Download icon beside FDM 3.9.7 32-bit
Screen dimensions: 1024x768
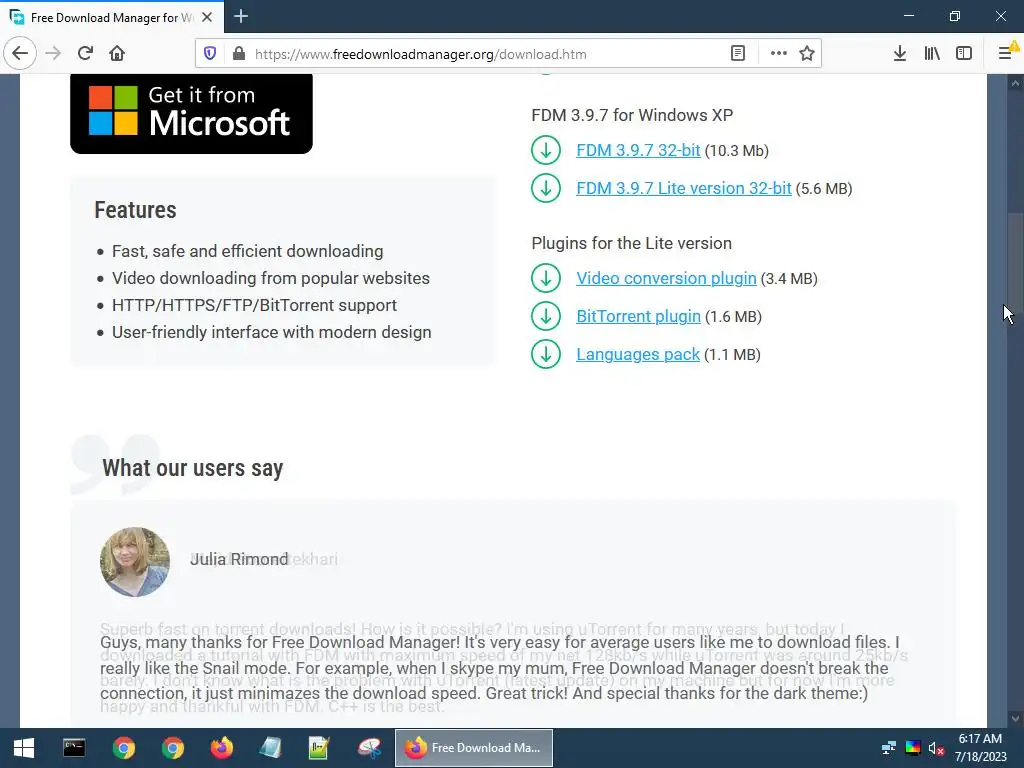[546, 150]
